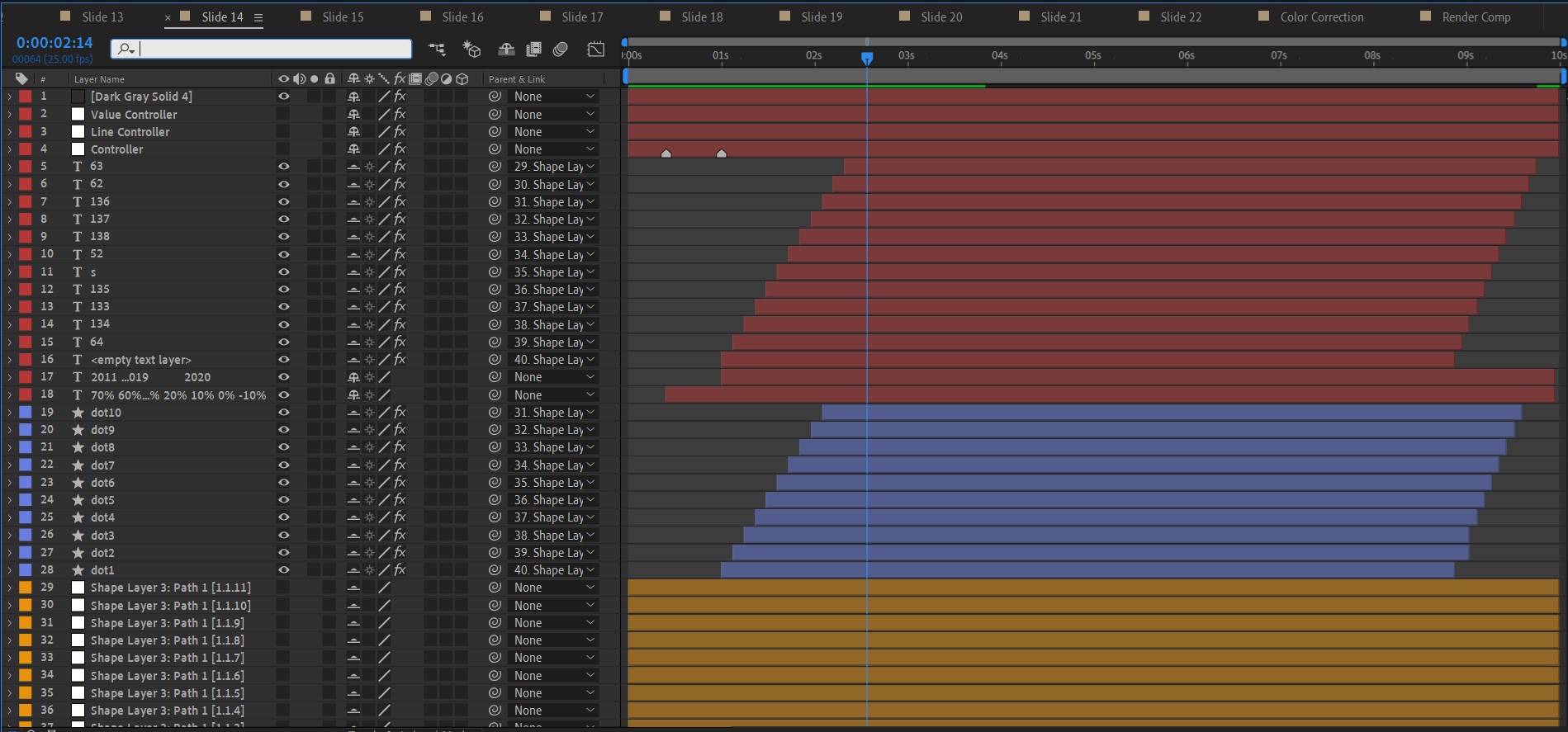Click the audio speaker column header icon
This screenshot has width=1568, height=732.
click(299, 79)
